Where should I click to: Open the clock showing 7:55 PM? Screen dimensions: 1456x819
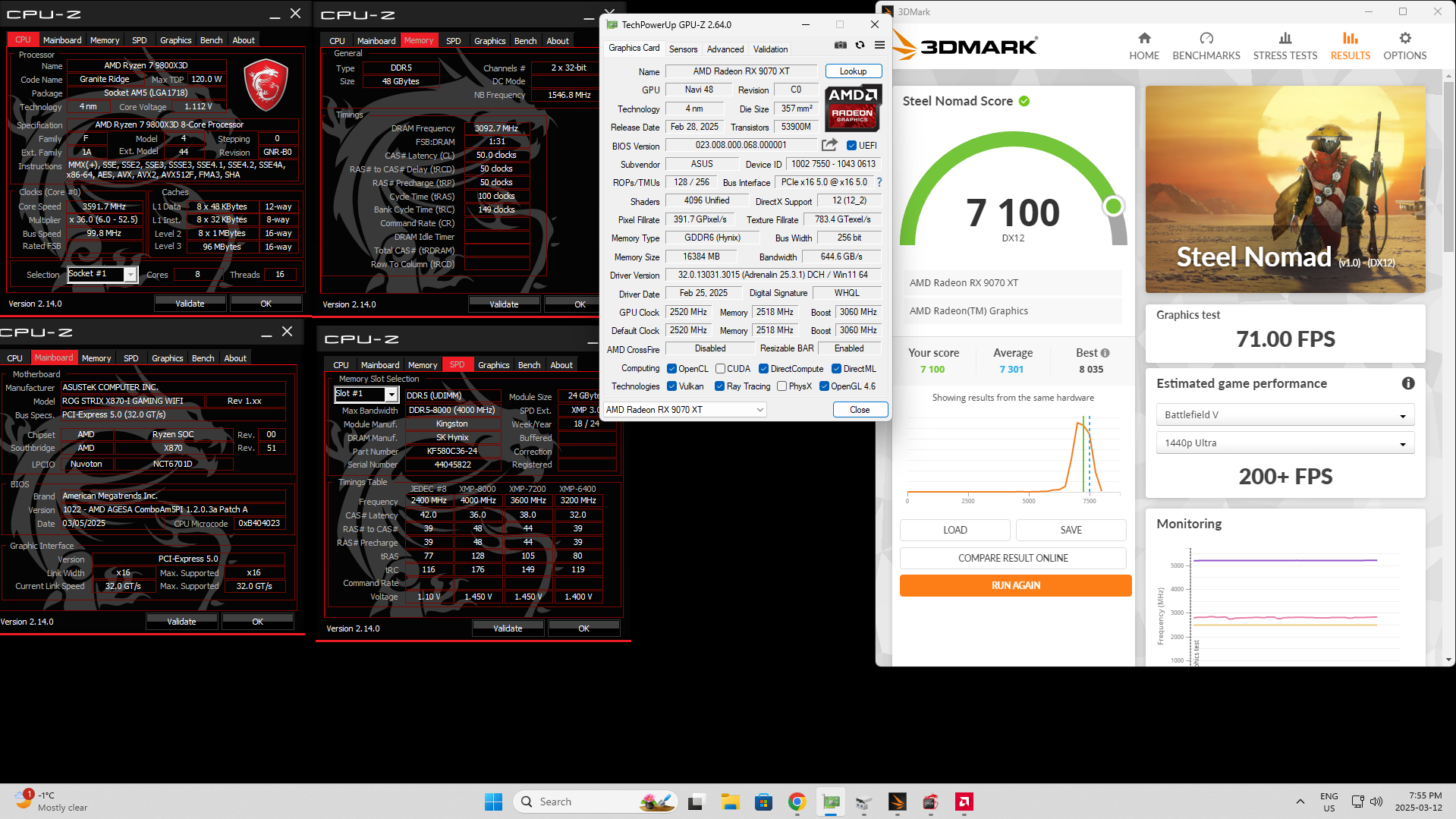(x=1418, y=802)
